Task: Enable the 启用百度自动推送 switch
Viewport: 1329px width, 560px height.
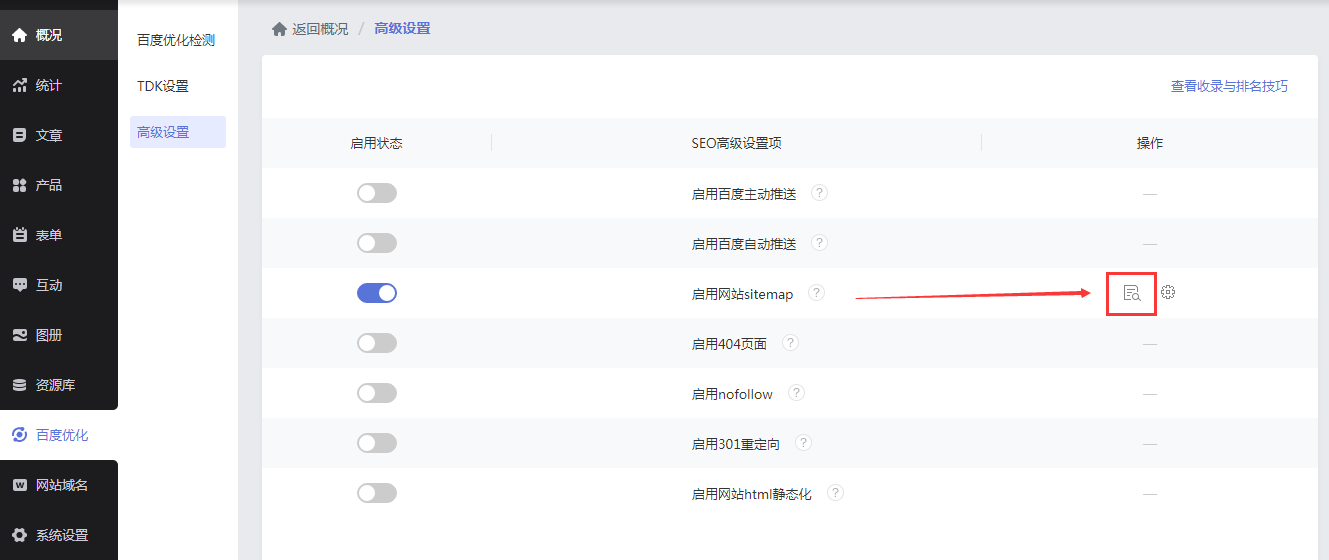Action: tap(377, 243)
